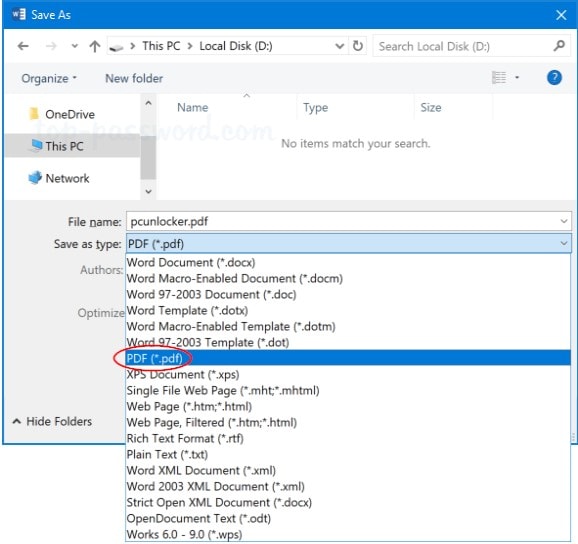
Task: Click navigation pane scroll down arrow
Action: [148, 191]
